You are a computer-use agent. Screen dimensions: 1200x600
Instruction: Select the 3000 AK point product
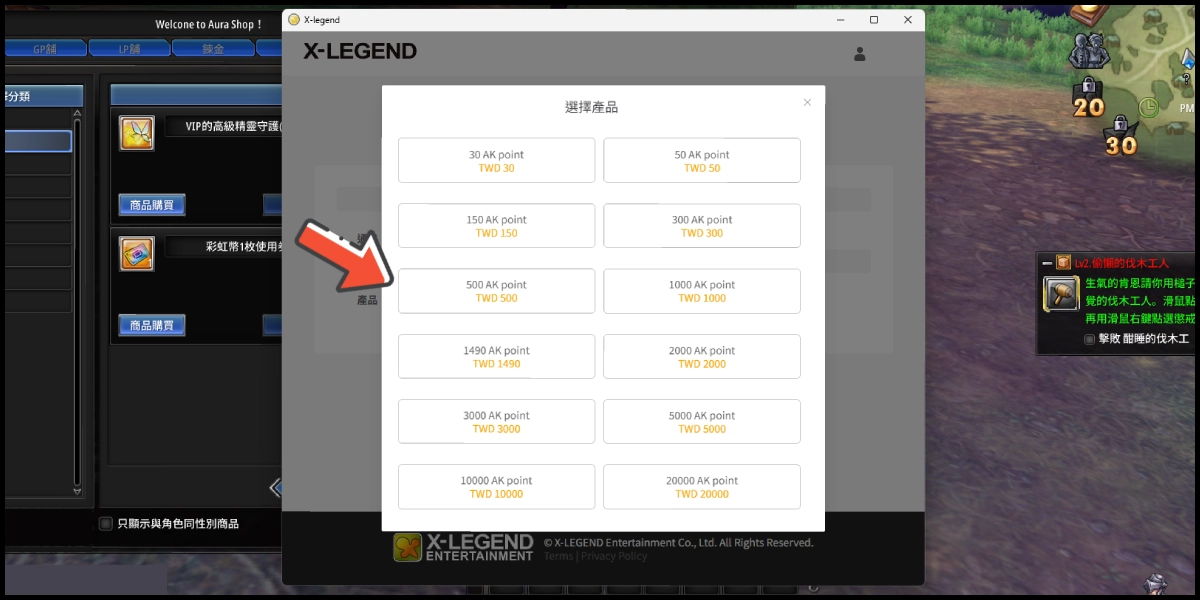point(496,422)
